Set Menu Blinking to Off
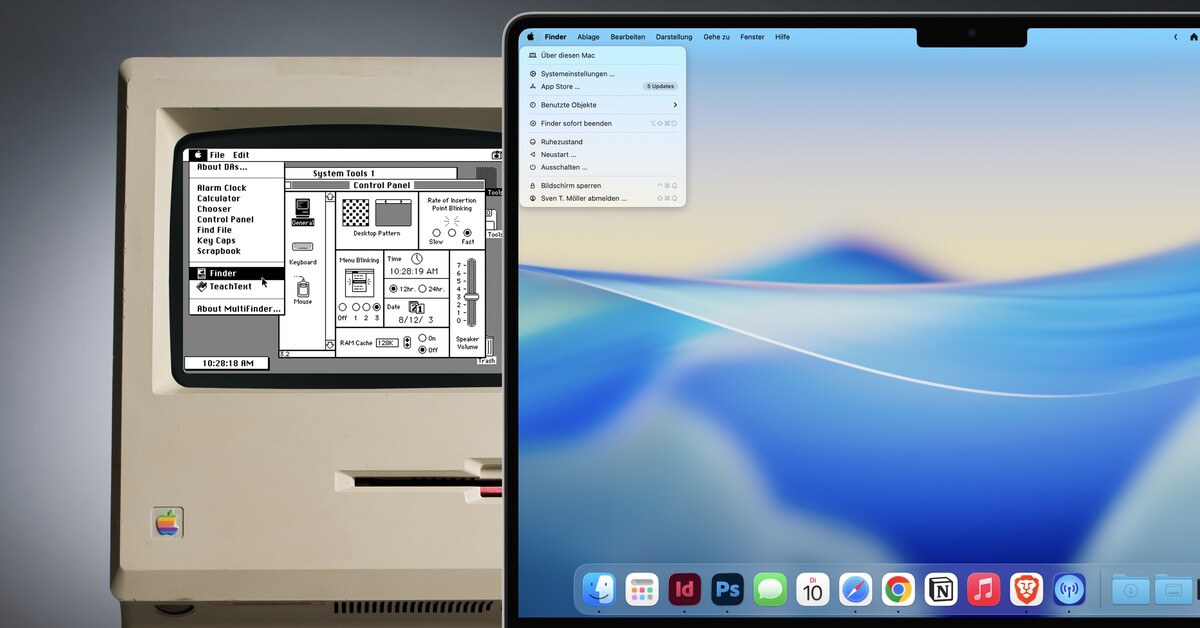Viewport: 1200px width, 628px height. 342,308
